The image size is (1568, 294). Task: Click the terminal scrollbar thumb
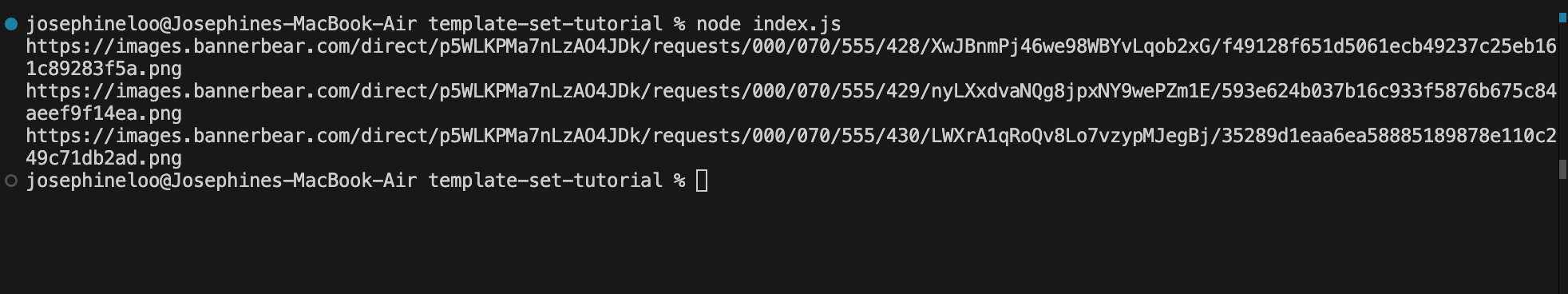[x=1563, y=169]
